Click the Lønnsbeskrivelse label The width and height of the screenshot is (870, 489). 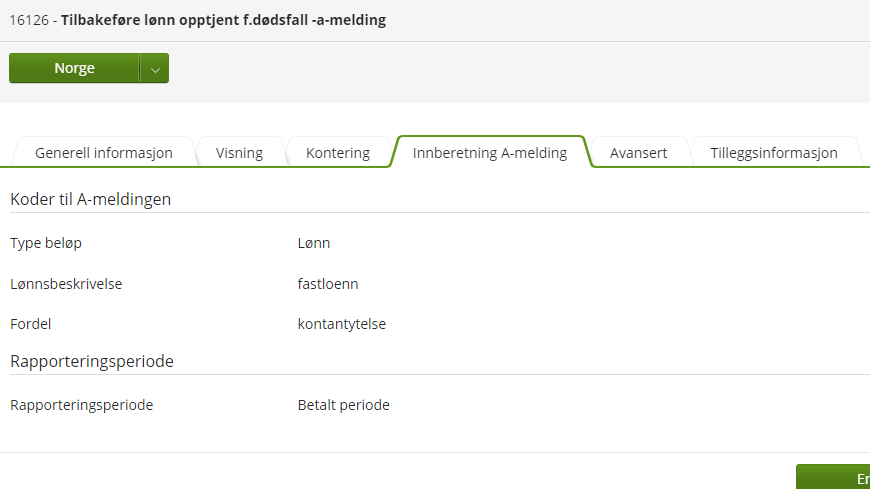point(66,284)
